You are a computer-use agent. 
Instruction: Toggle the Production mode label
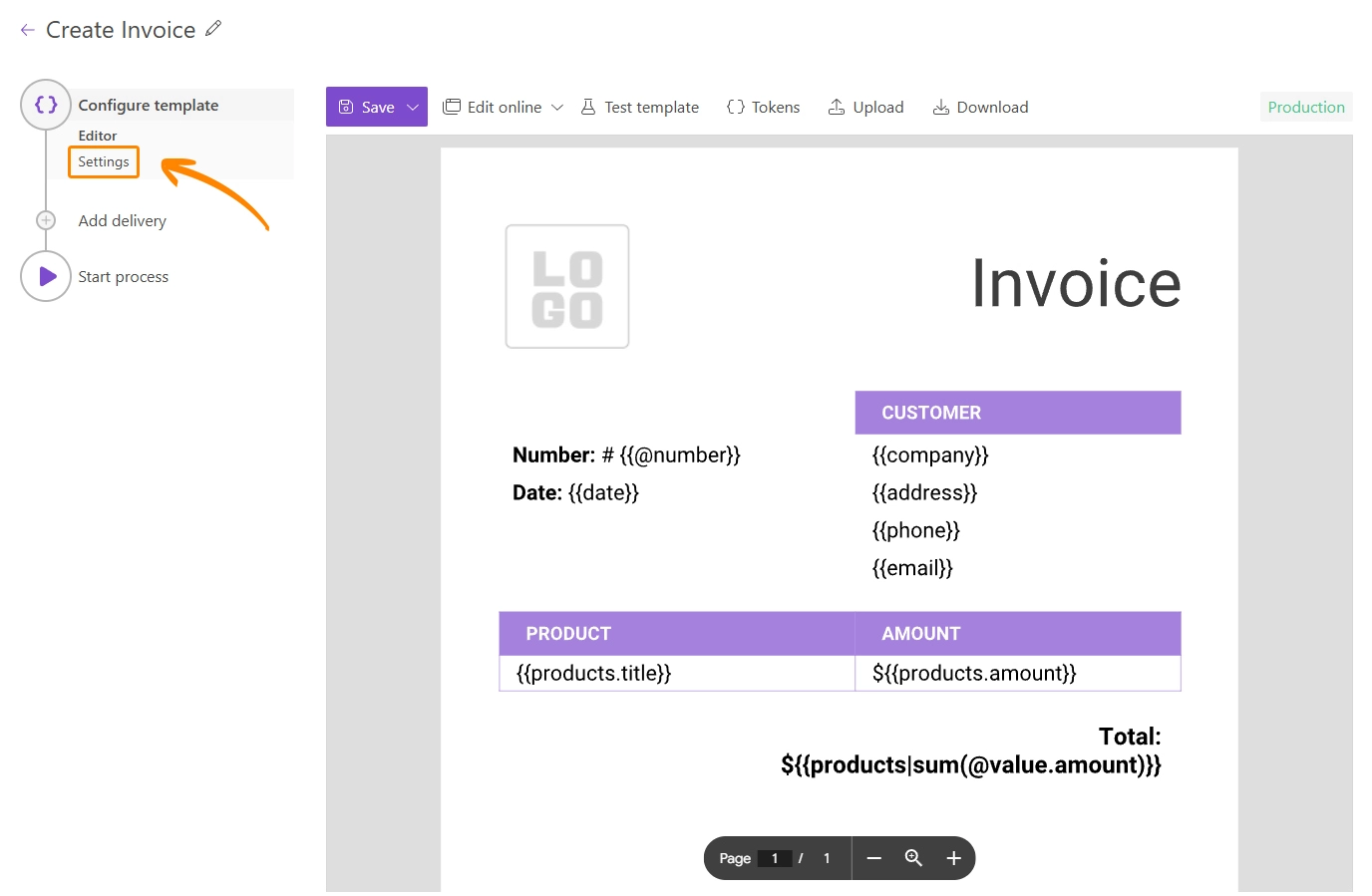(x=1305, y=107)
